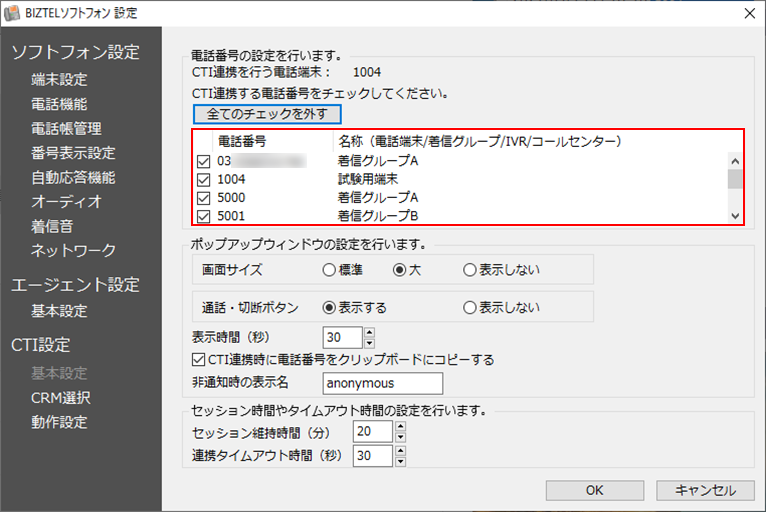
Task: Click 全てのチェックを外す button
Action: coord(267,114)
